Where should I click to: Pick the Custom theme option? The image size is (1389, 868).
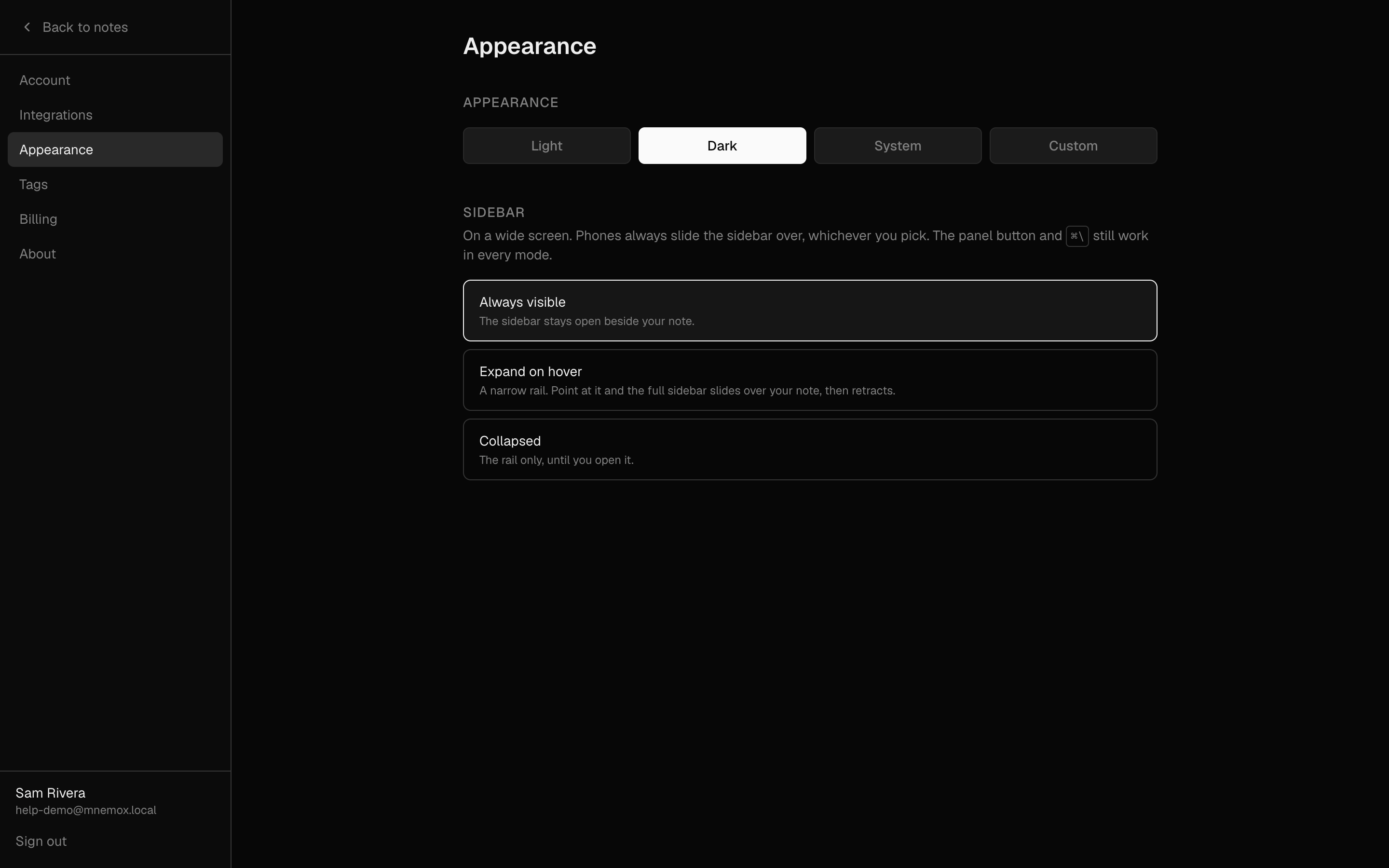pos(1073,146)
